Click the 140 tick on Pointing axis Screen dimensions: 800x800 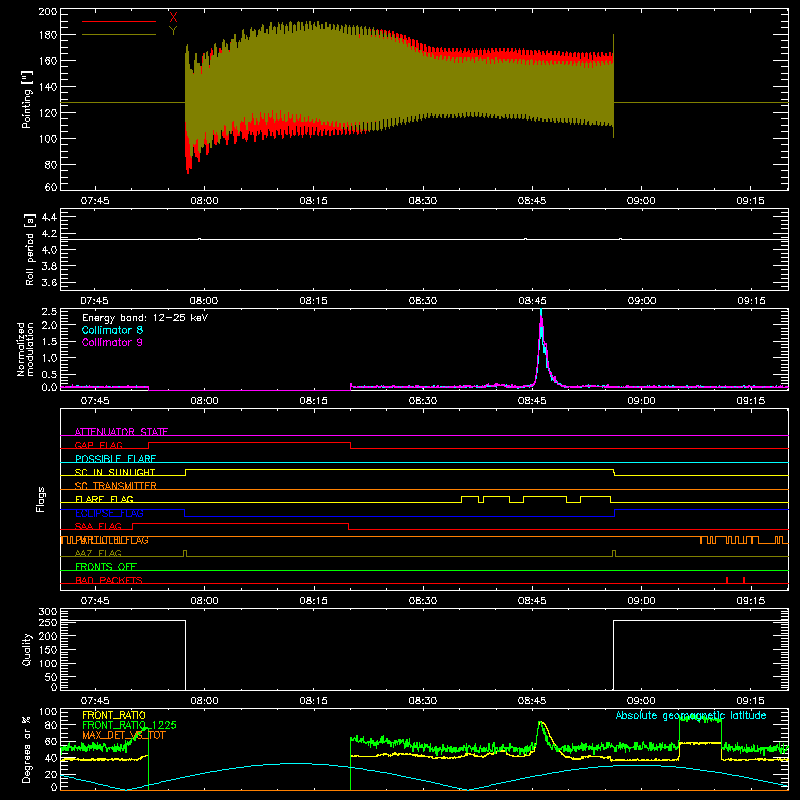[48, 87]
